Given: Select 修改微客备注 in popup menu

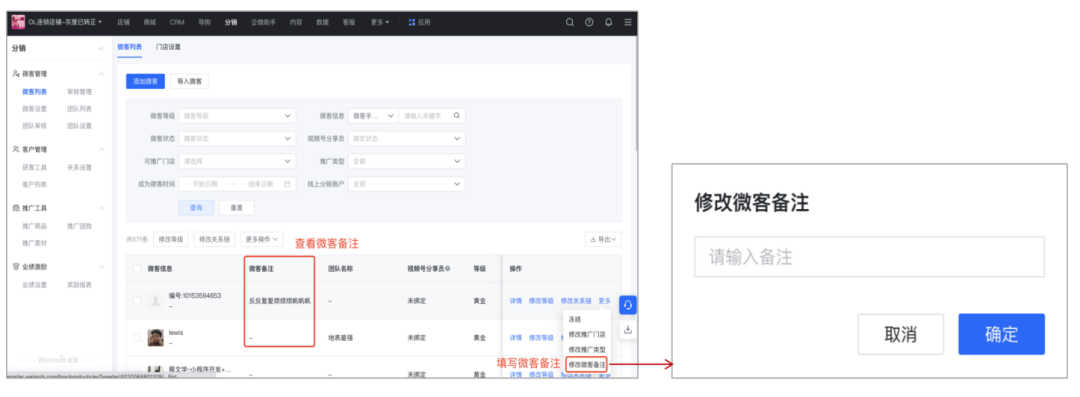Looking at the screenshot, I should pyautogui.click(x=587, y=364).
